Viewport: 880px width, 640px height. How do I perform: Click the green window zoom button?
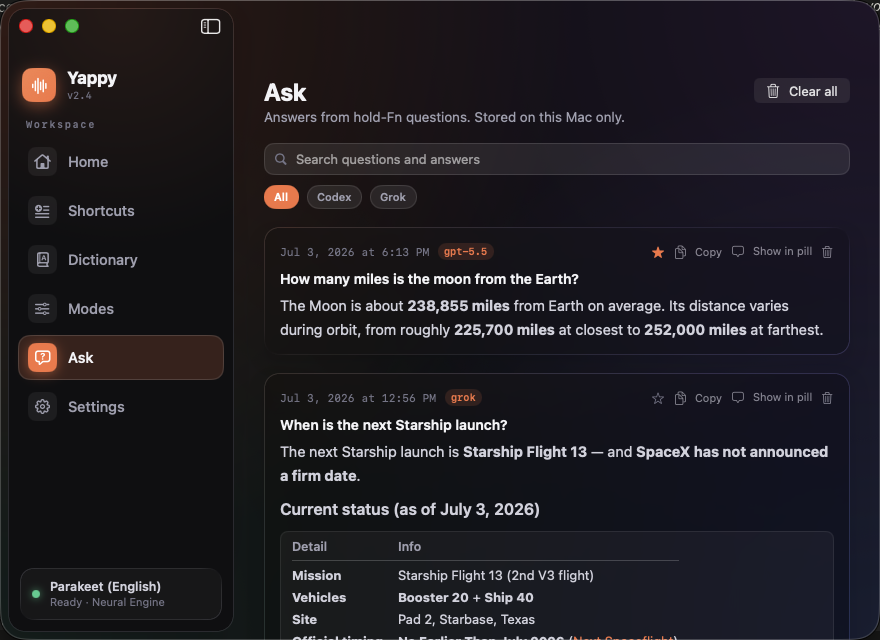(72, 26)
